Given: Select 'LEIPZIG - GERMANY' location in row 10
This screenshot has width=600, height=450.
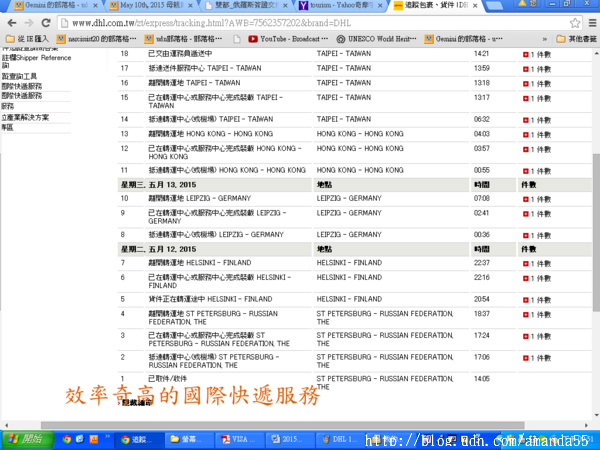Looking at the screenshot, I should pos(349,198).
